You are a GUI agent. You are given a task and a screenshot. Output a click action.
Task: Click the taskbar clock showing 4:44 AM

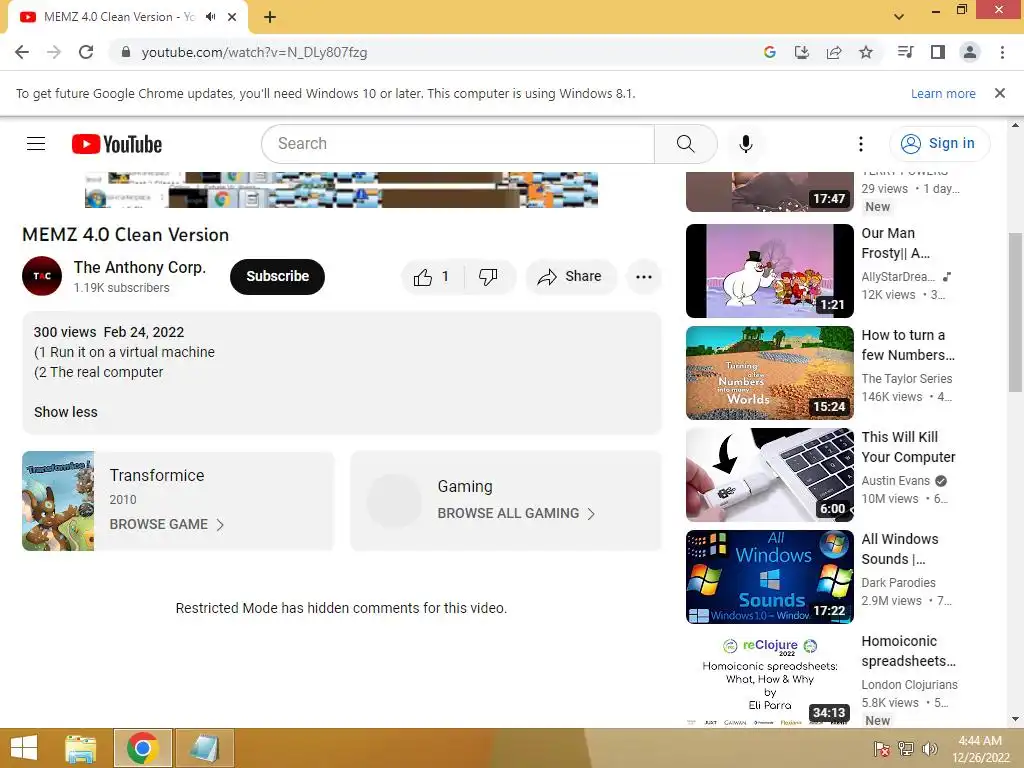pyautogui.click(x=980, y=748)
